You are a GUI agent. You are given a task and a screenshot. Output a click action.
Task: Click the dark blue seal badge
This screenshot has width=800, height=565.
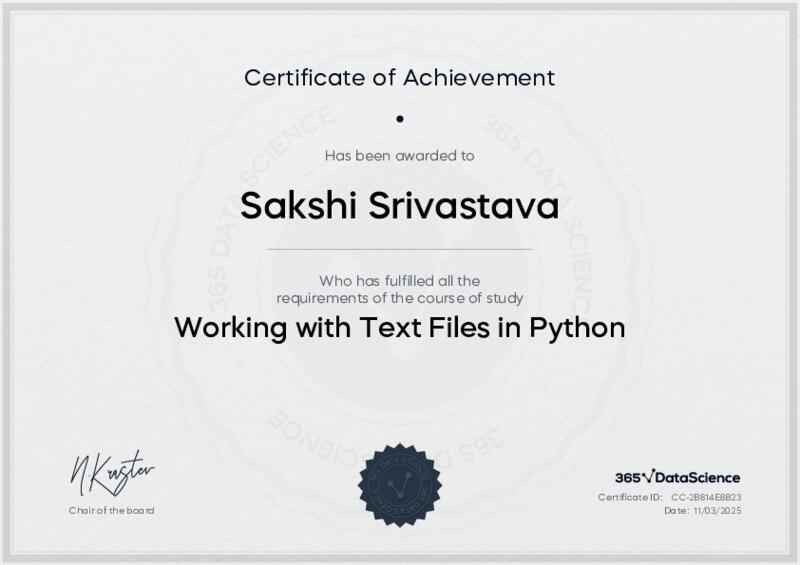coord(399,484)
